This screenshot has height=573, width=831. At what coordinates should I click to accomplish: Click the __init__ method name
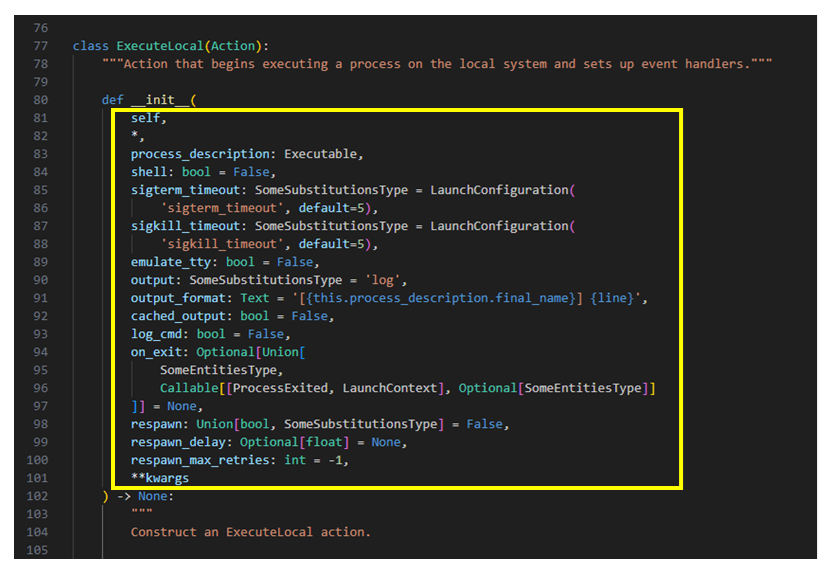click(x=160, y=100)
